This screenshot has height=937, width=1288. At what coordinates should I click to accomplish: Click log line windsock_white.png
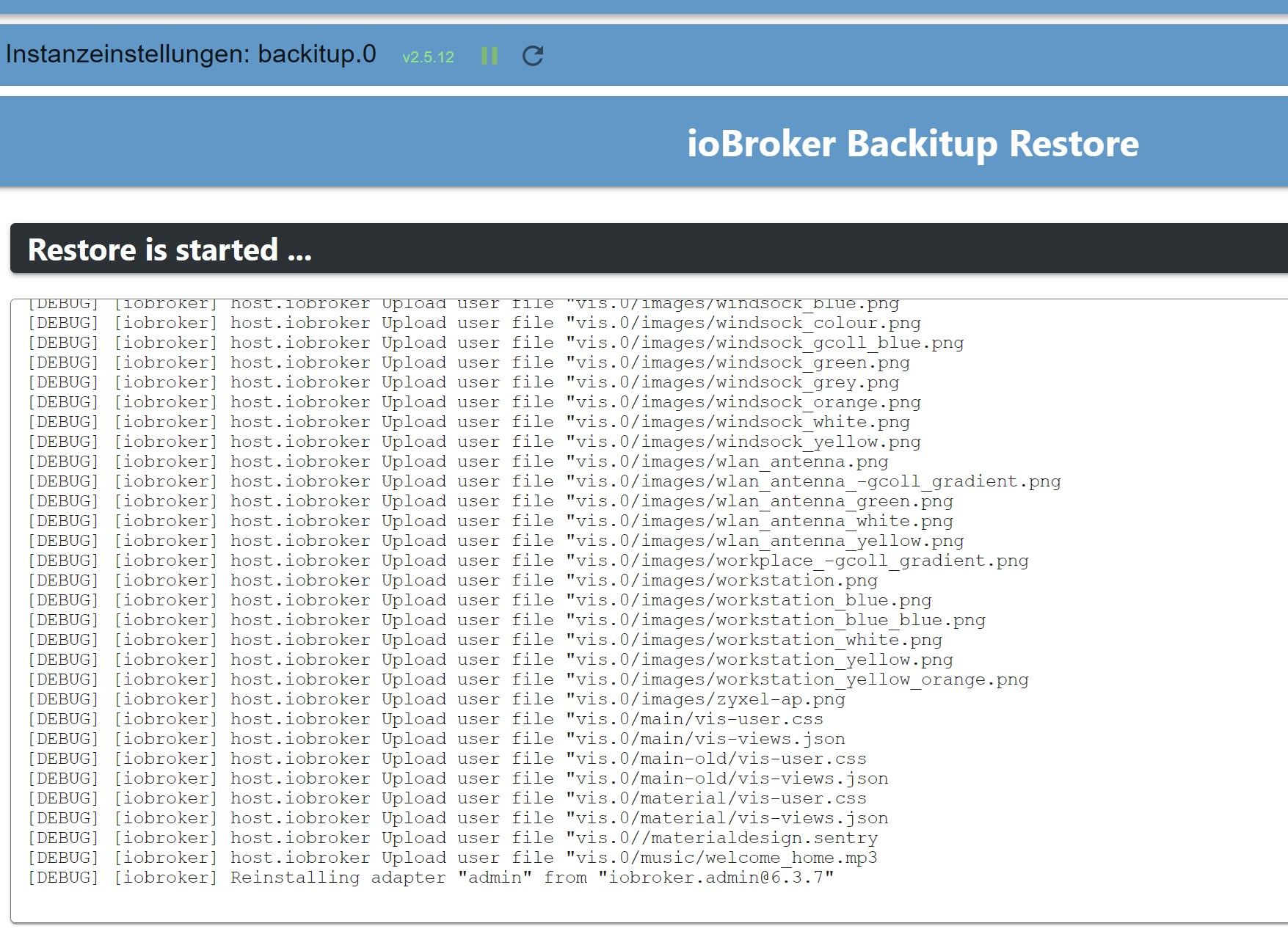coord(468,422)
